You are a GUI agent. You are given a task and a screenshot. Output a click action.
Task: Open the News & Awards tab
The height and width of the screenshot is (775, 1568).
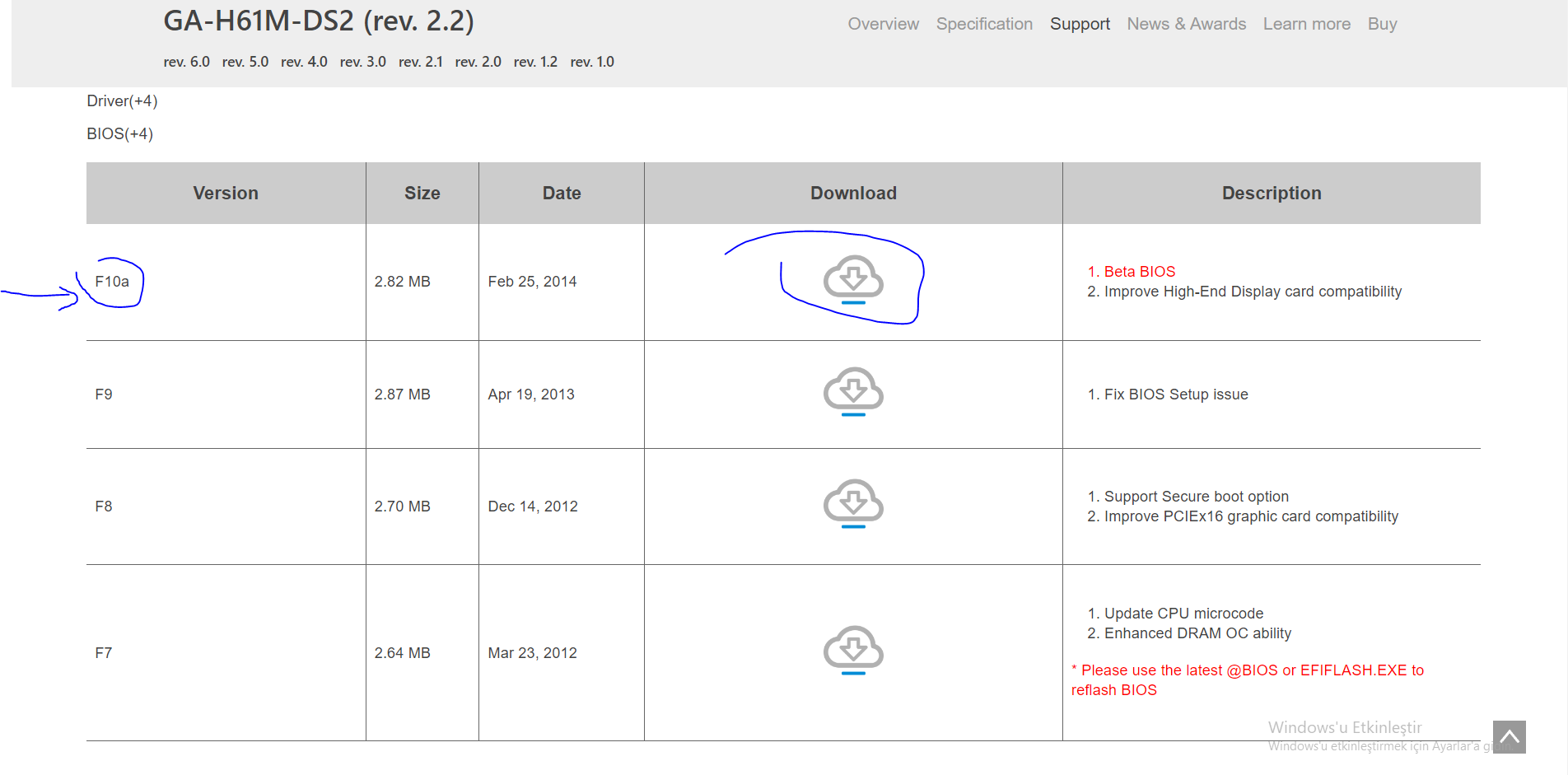[1186, 24]
